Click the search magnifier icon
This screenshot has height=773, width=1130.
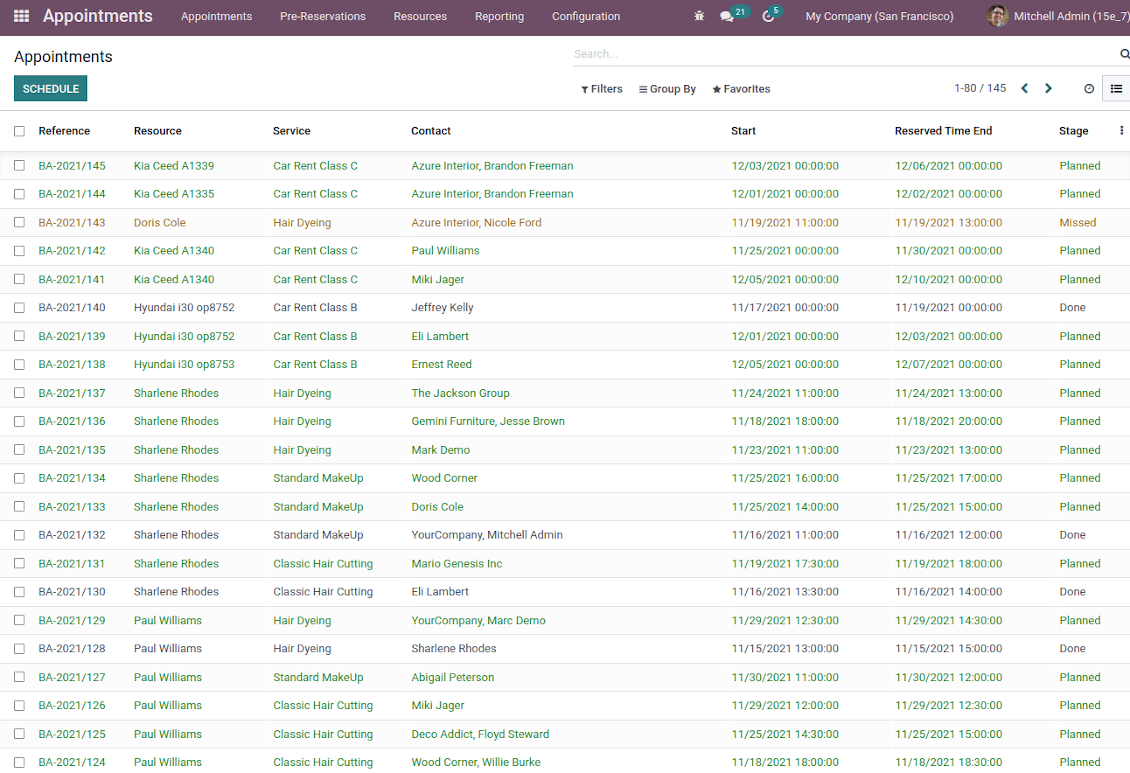tap(1124, 54)
